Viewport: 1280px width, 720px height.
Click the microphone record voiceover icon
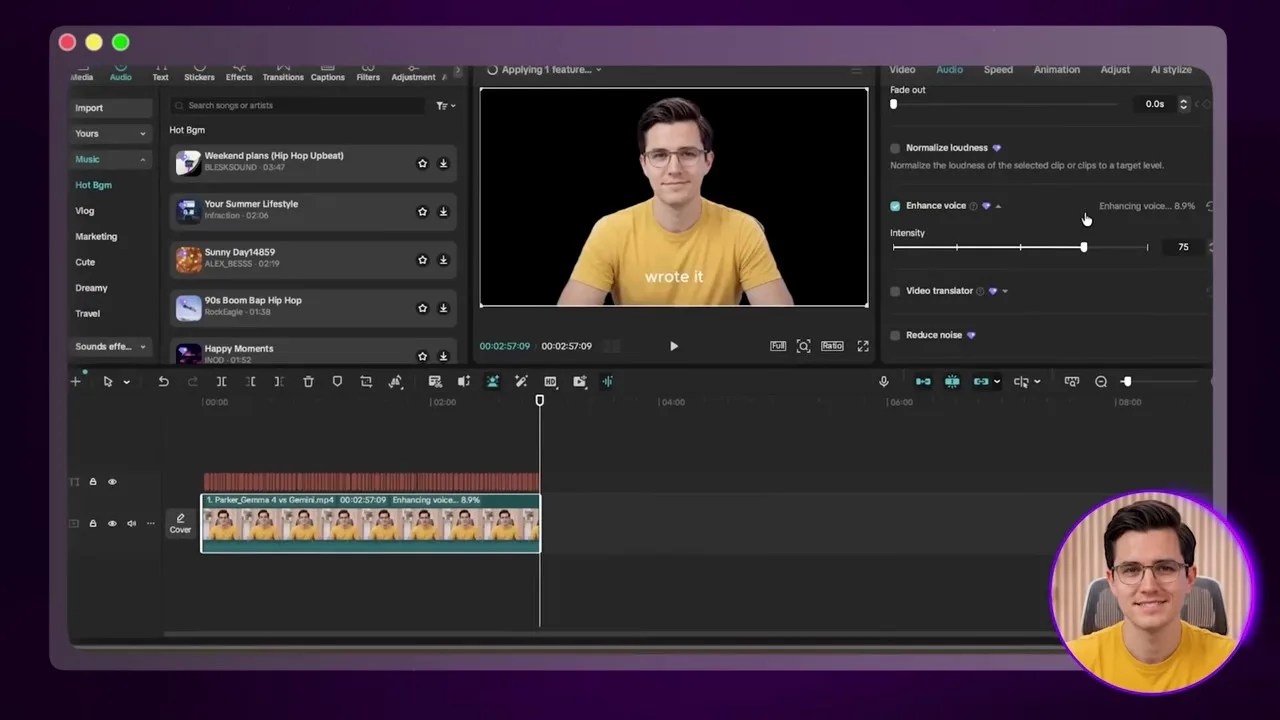(x=884, y=382)
